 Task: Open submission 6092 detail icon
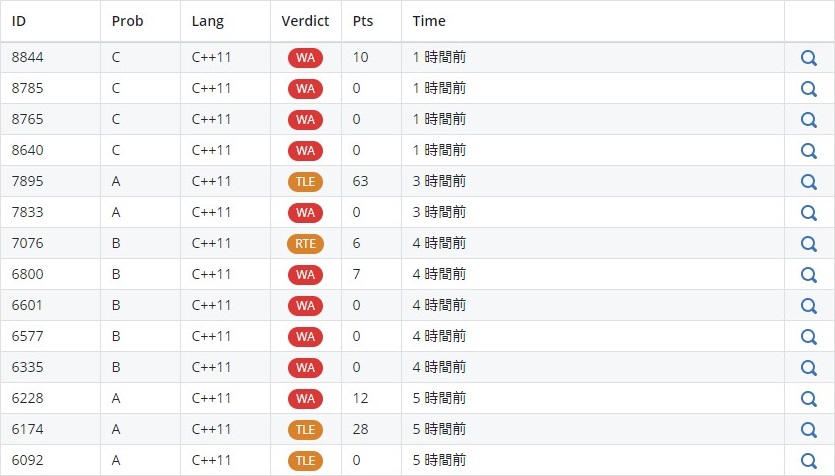(809, 461)
